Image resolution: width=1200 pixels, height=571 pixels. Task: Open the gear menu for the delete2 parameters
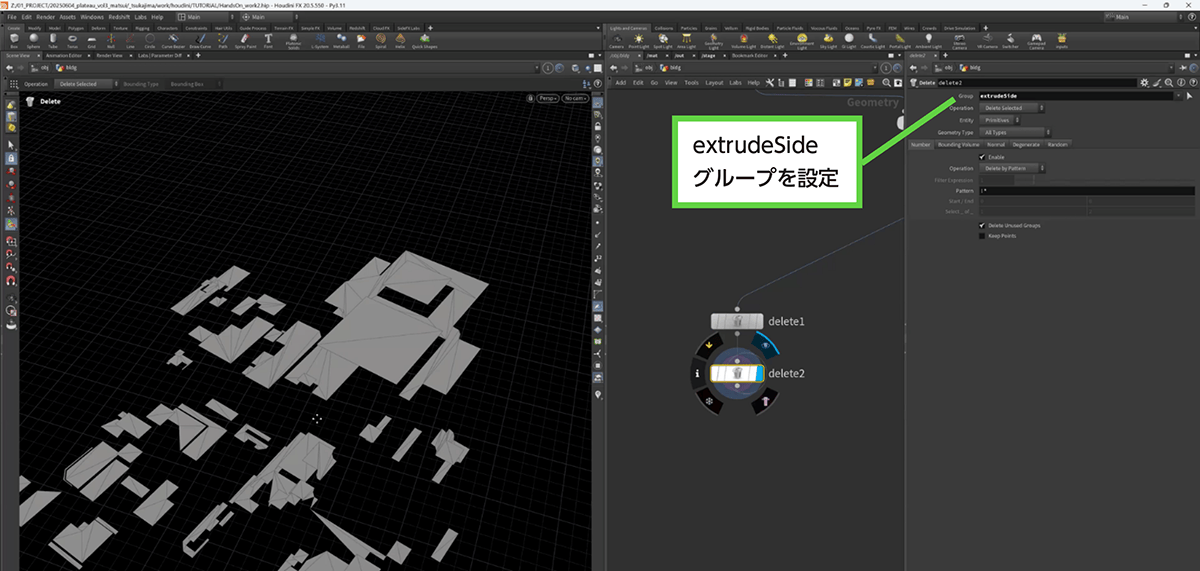tap(1144, 82)
